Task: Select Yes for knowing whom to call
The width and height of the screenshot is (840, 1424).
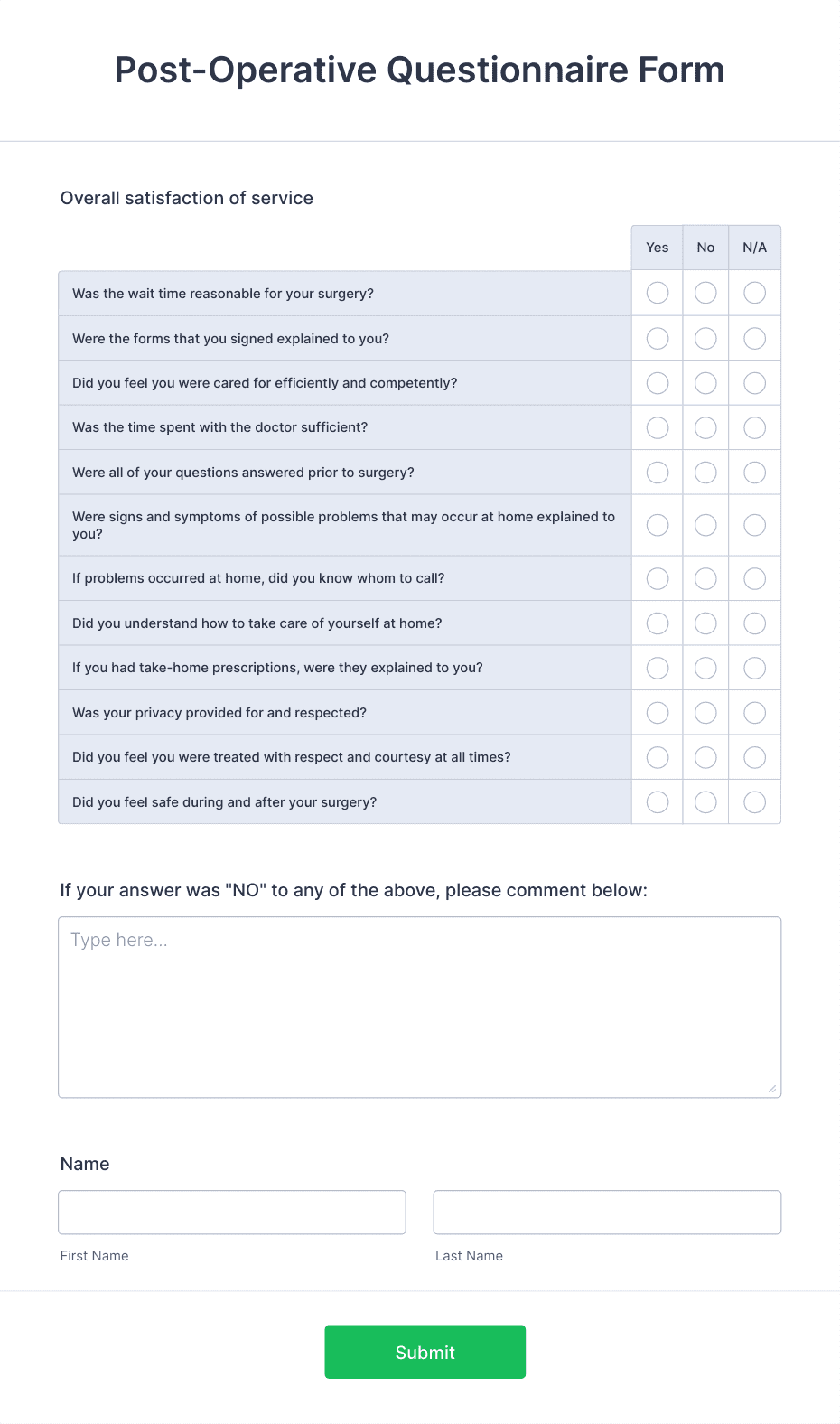Action: coord(657,578)
